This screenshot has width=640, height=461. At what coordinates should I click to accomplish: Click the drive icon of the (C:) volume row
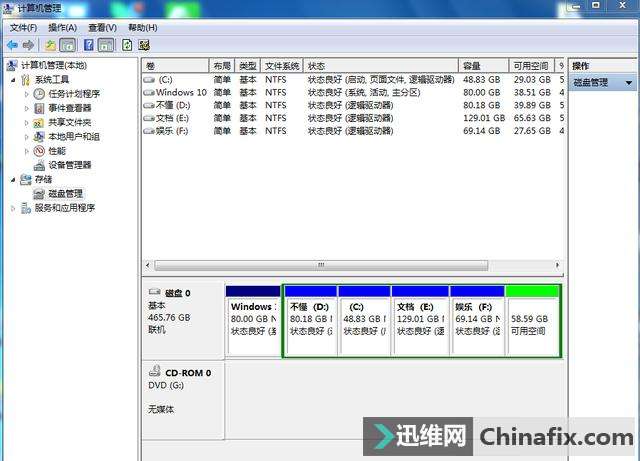pos(149,80)
